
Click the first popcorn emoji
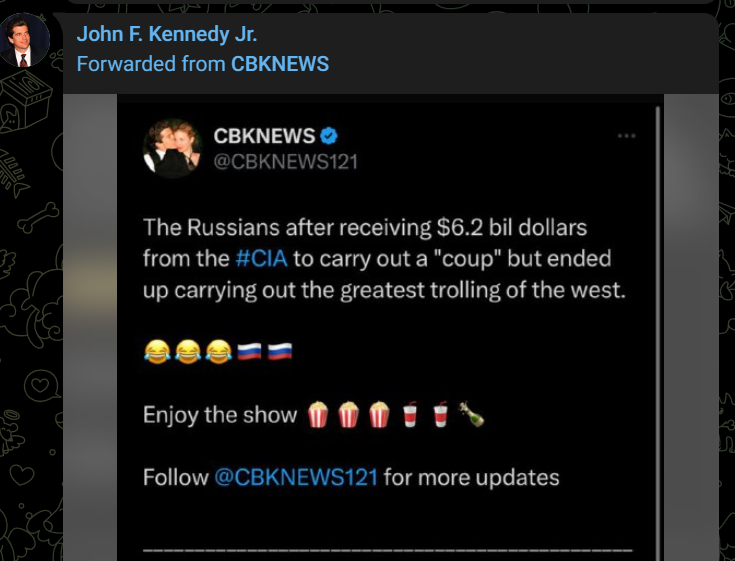(318, 415)
